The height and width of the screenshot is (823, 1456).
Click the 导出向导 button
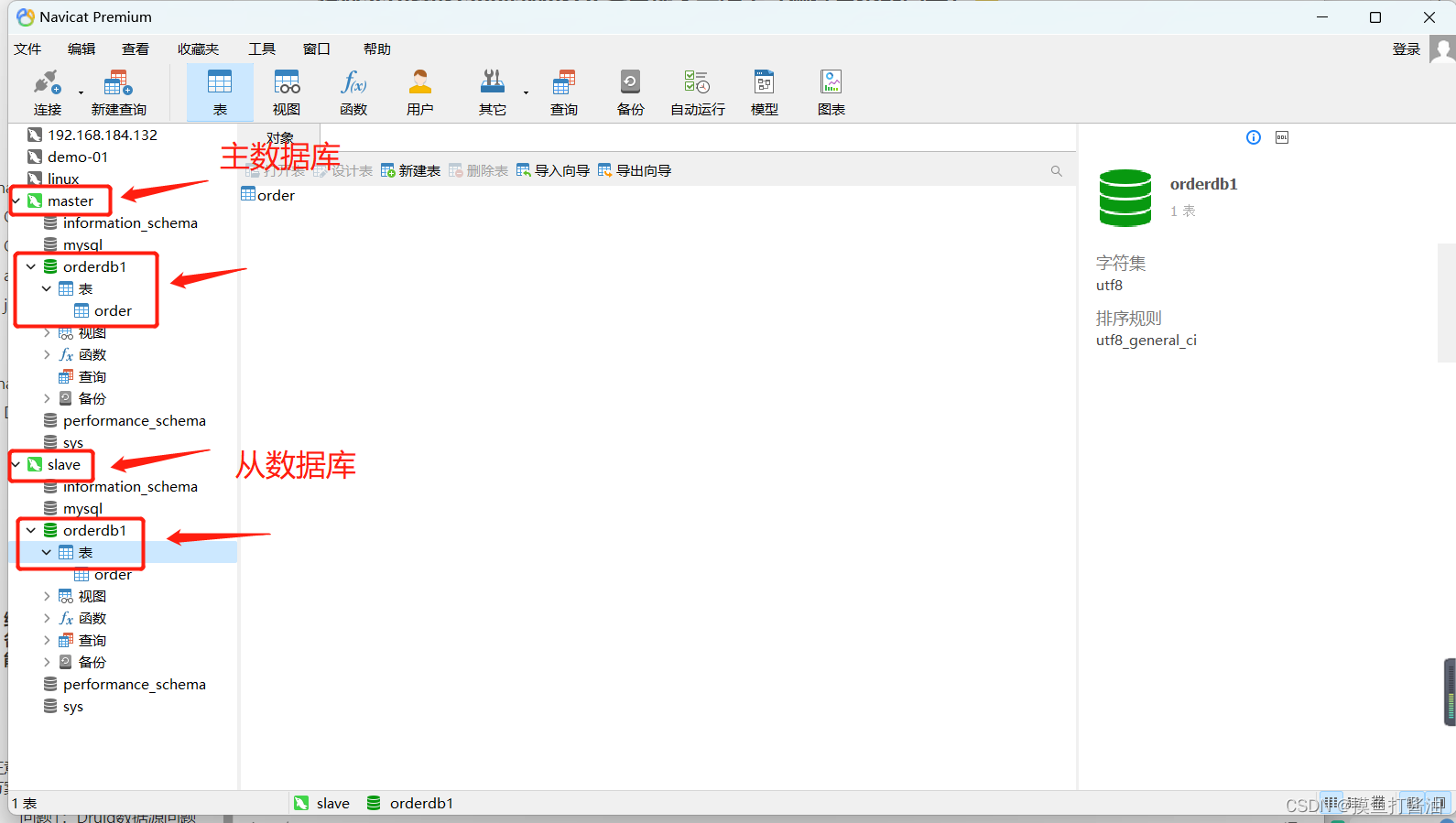tap(635, 171)
